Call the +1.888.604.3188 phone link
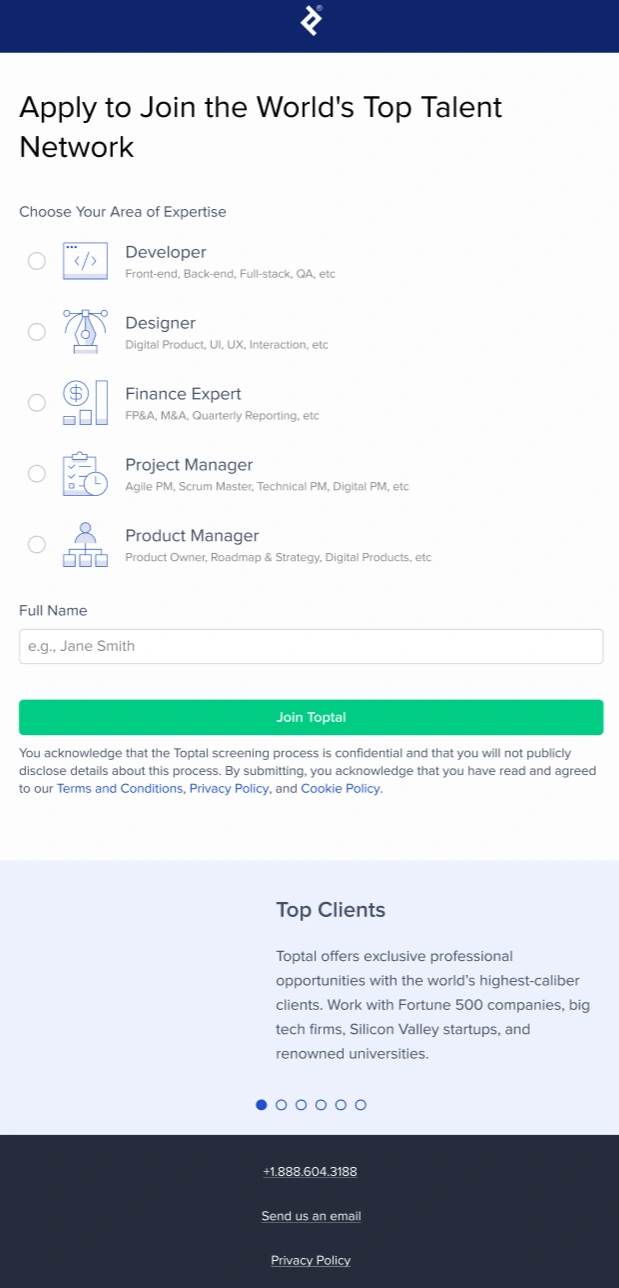 coord(310,1172)
